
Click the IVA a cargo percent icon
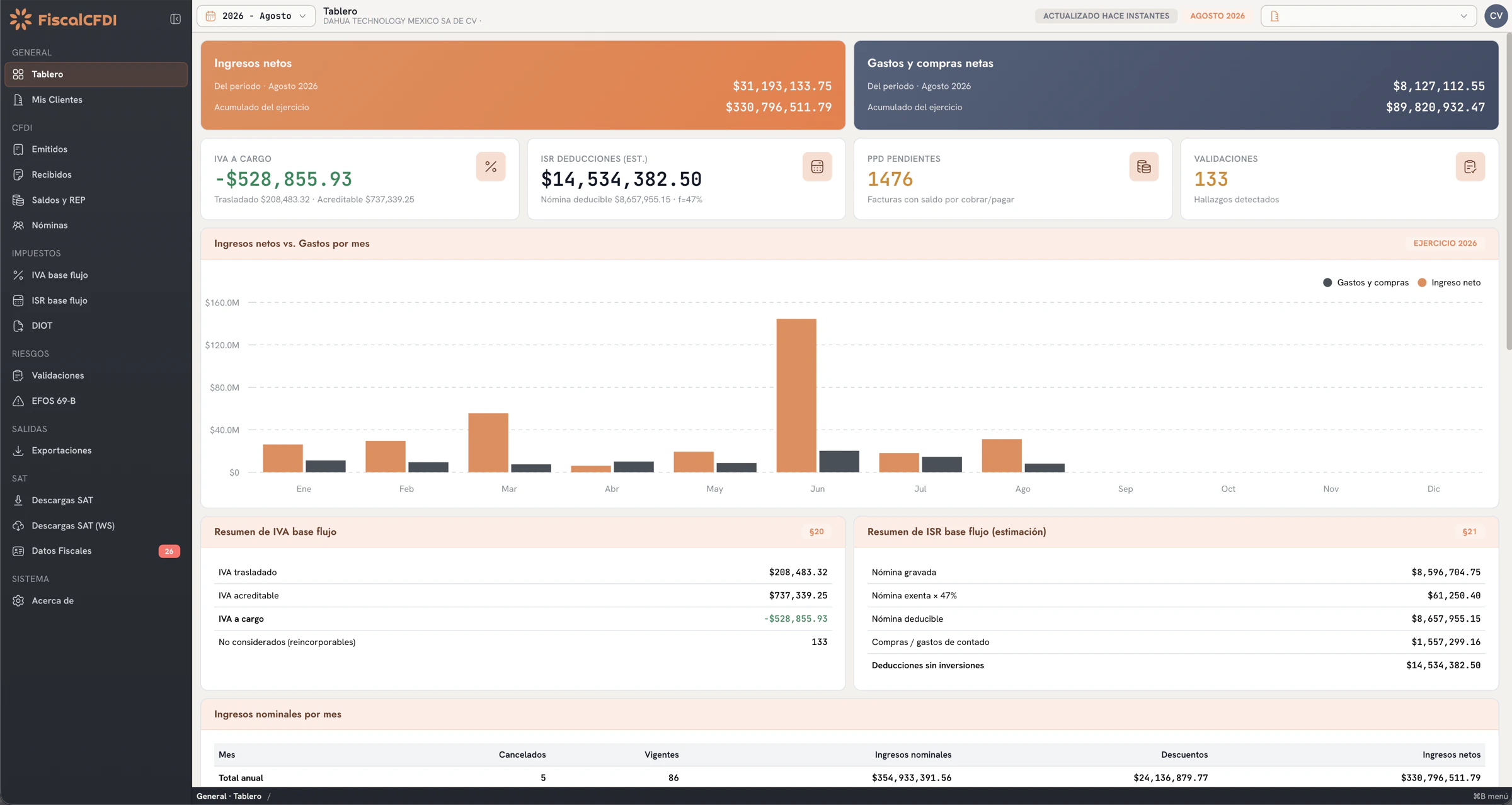pyautogui.click(x=490, y=167)
